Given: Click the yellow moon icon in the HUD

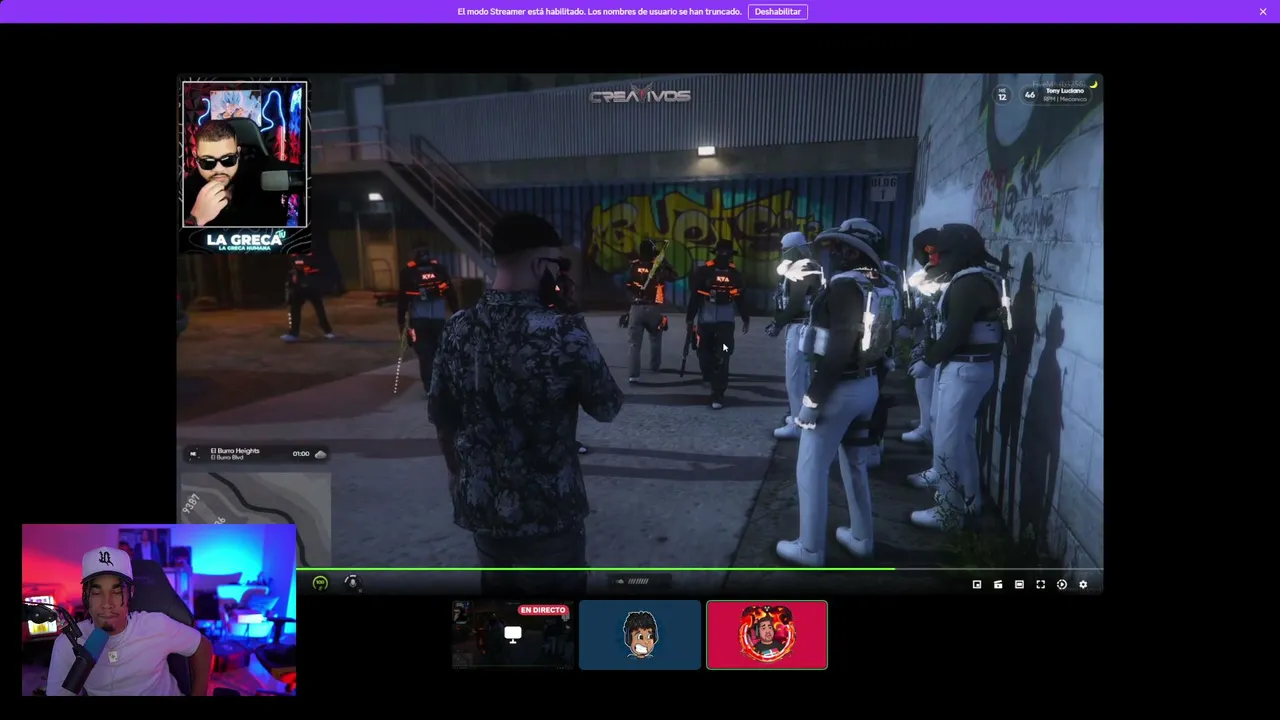Looking at the screenshot, I should 1094,85.
